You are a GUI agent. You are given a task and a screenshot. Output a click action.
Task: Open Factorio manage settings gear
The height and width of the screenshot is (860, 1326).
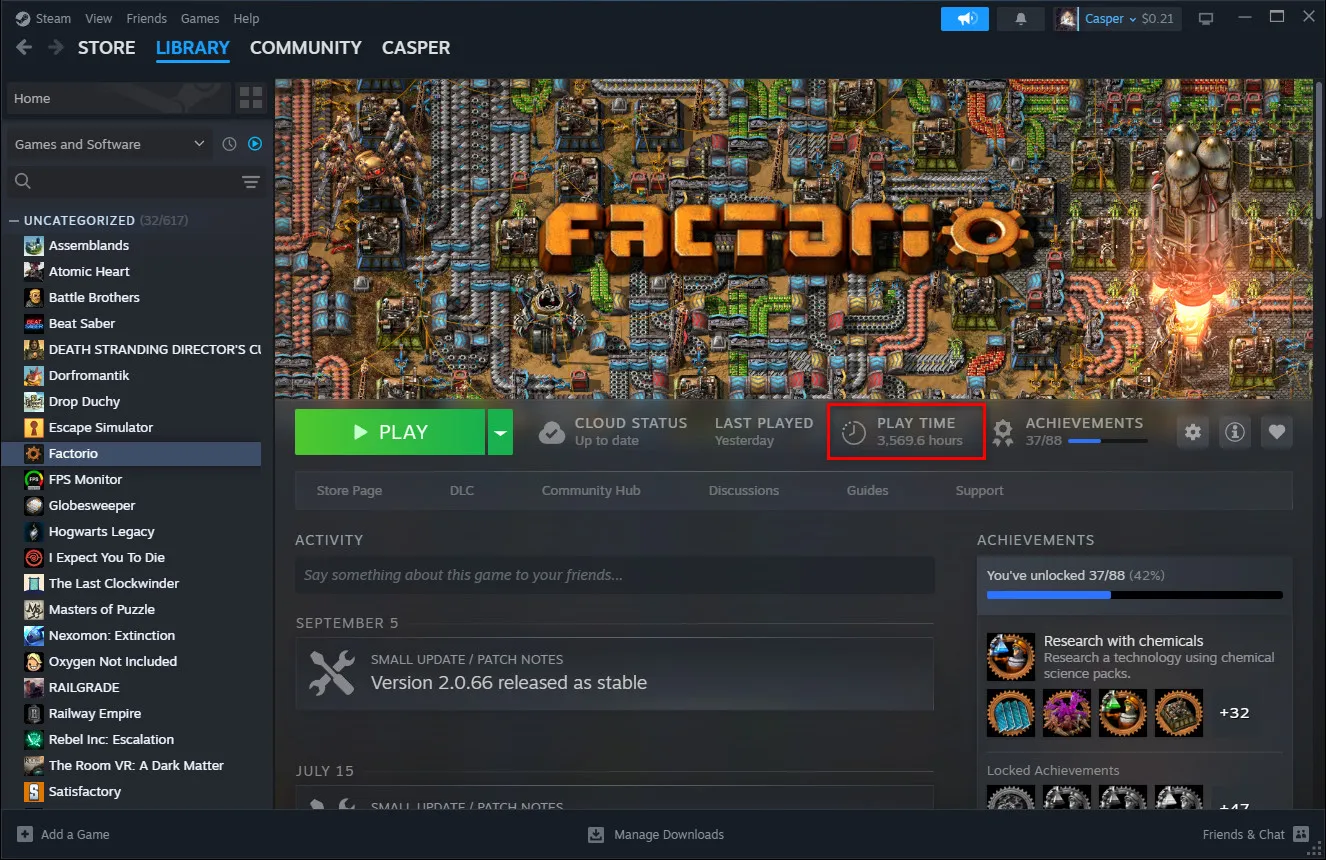click(x=1192, y=432)
